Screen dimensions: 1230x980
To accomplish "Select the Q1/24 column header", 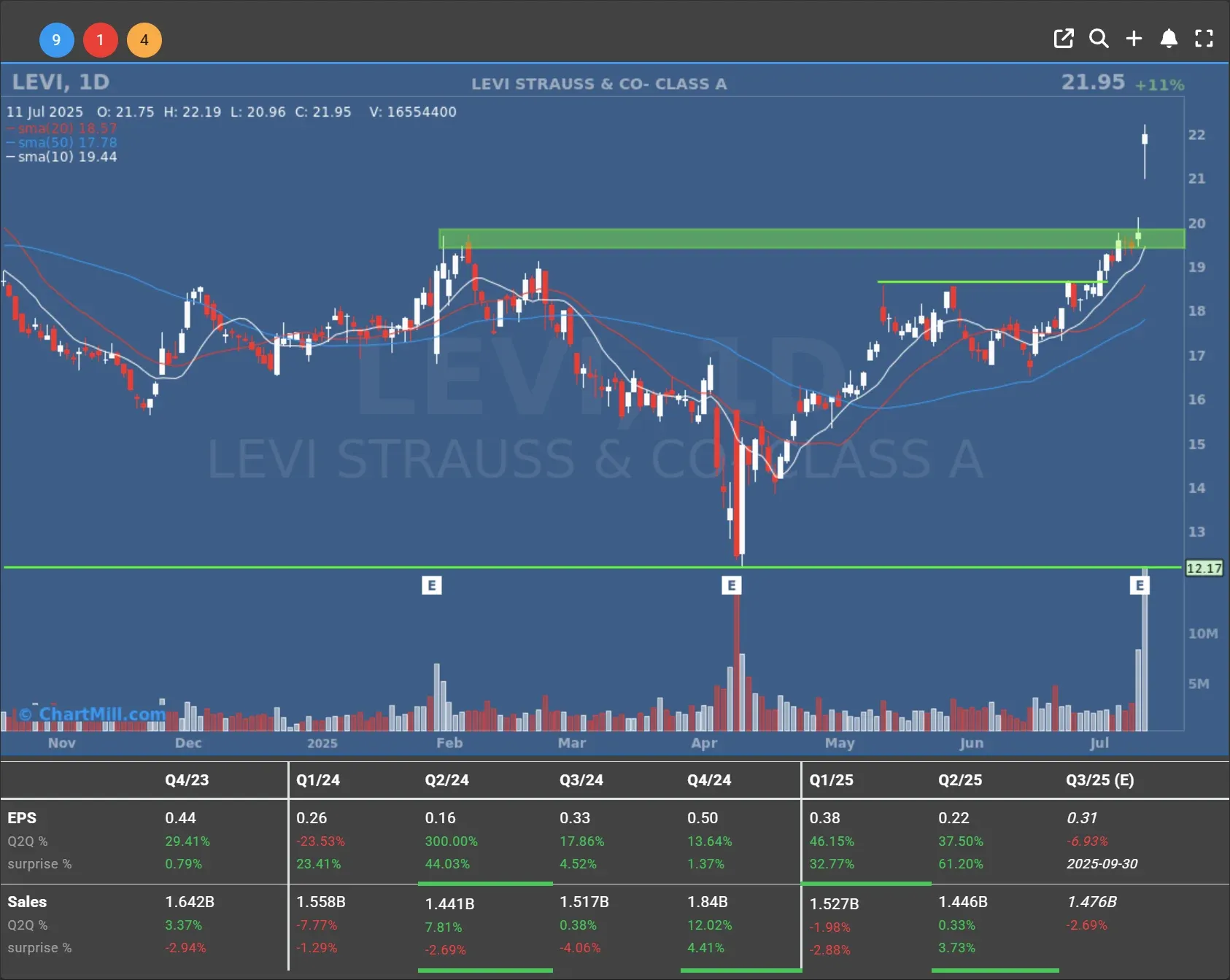I will 318,779.
